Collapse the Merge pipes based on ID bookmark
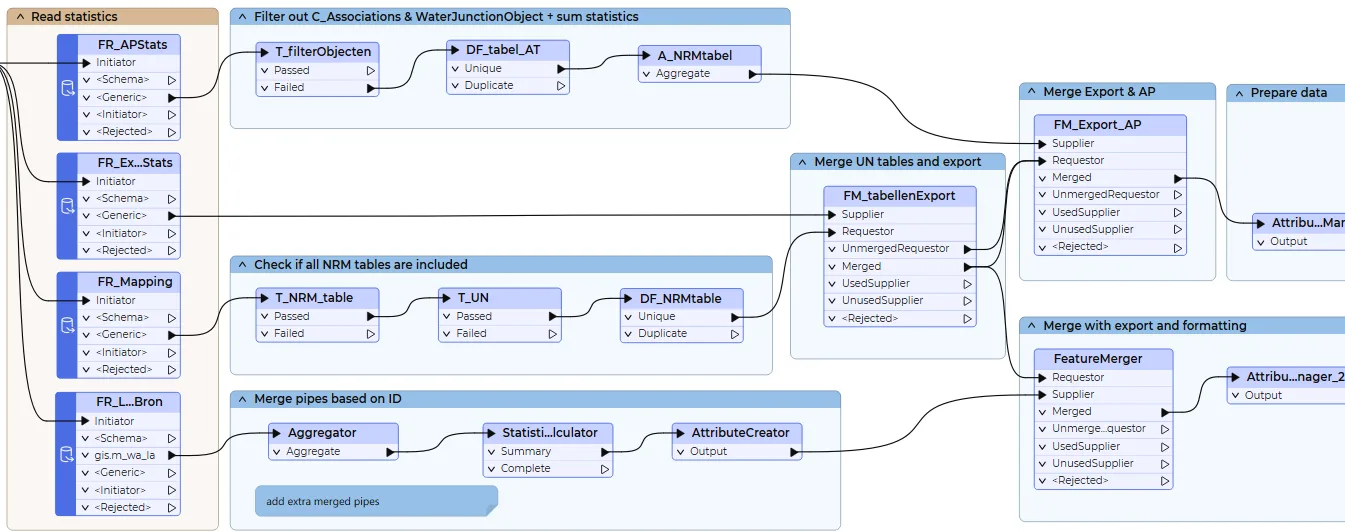Image resolution: width=1345 pixels, height=532 pixels. (243, 399)
